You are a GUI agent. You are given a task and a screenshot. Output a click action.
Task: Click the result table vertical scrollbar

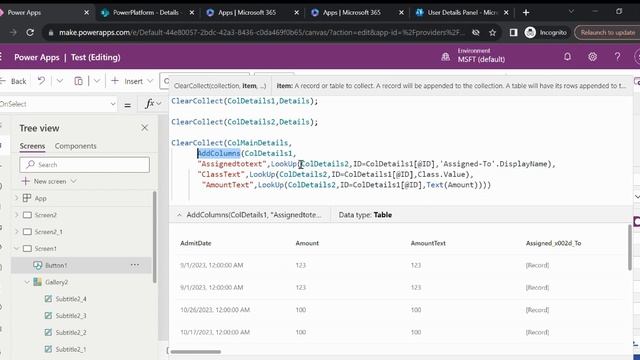(631, 247)
